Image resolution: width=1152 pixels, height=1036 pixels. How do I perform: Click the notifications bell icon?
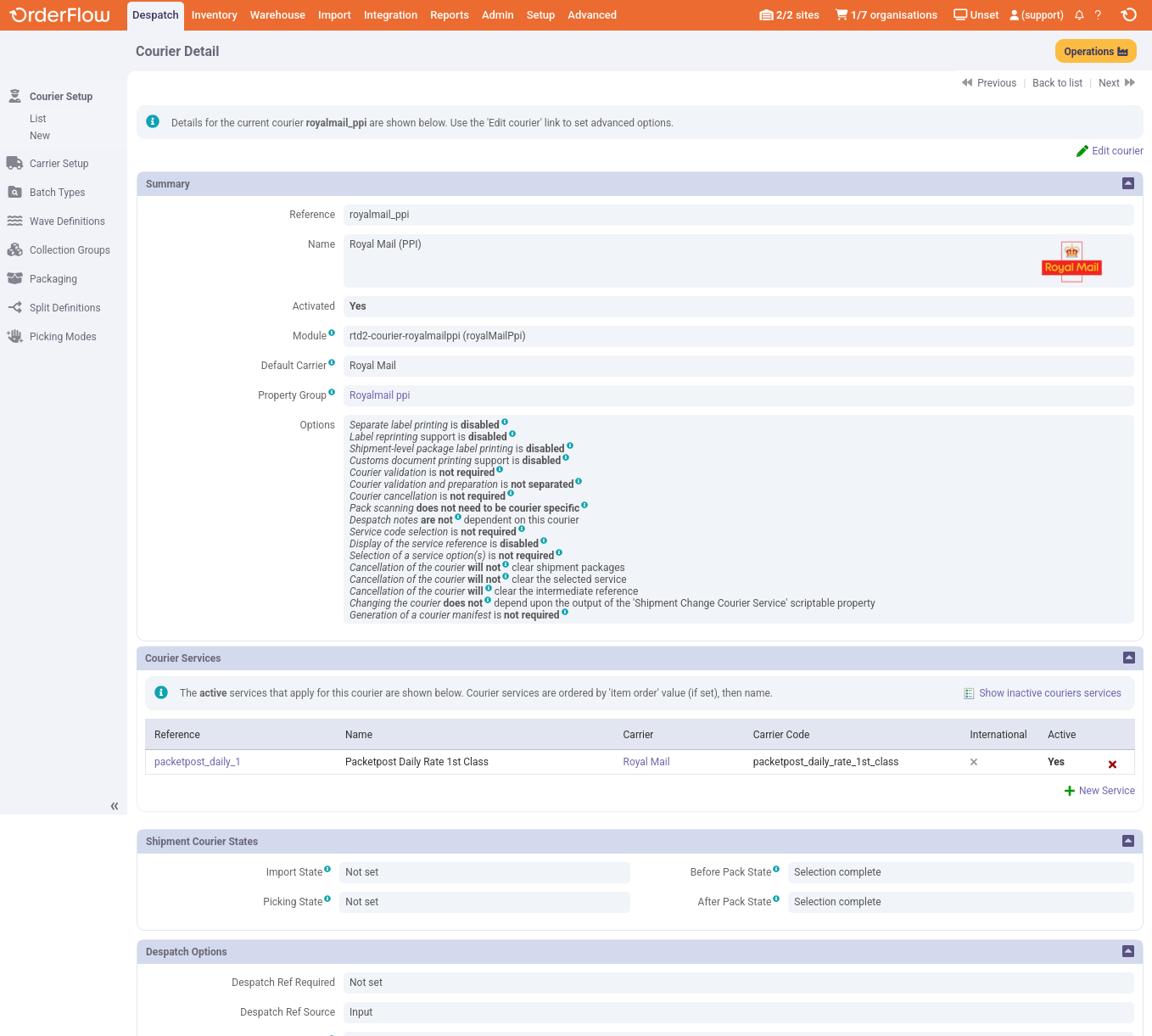pos(1079,15)
